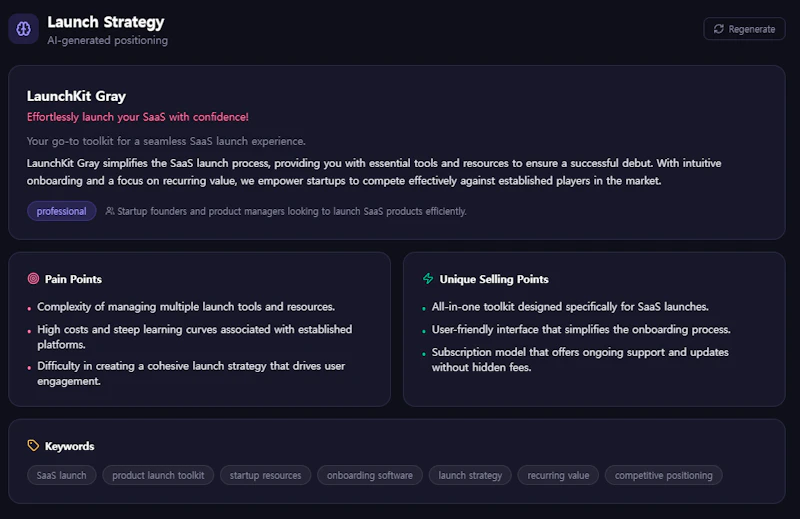The height and width of the screenshot is (519, 800).
Task: Select the 'launch strategy' keyword chip
Action: (x=470, y=475)
